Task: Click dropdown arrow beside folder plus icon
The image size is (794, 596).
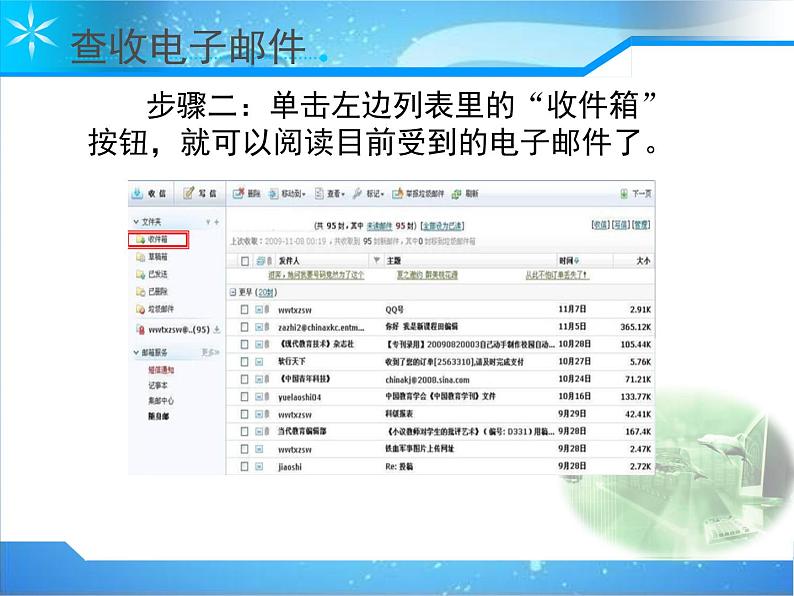Action: click(208, 222)
